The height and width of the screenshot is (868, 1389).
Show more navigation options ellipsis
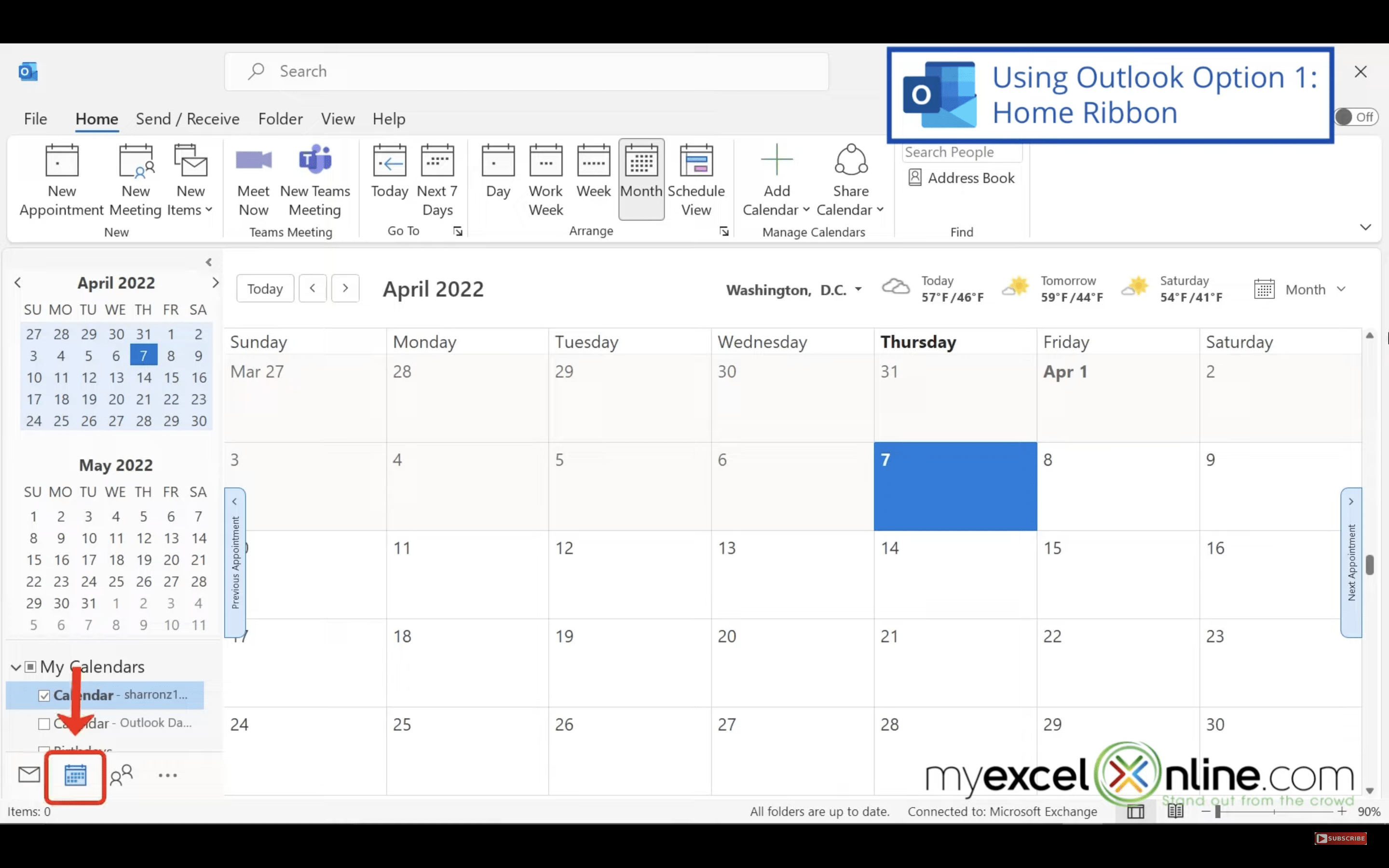(168, 775)
